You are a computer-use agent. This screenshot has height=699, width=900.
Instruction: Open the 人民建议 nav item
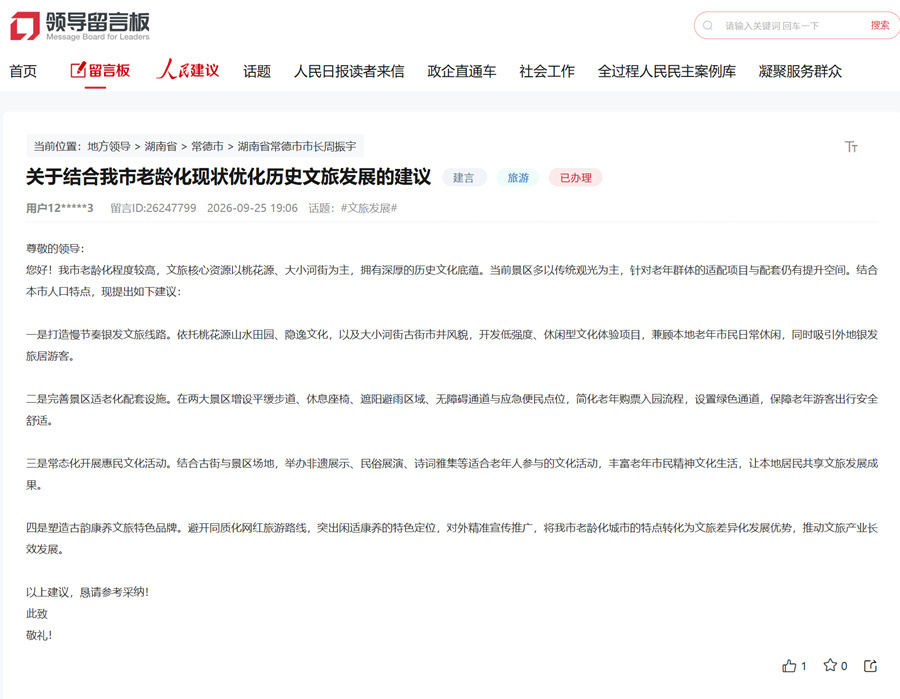[x=188, y=70]
